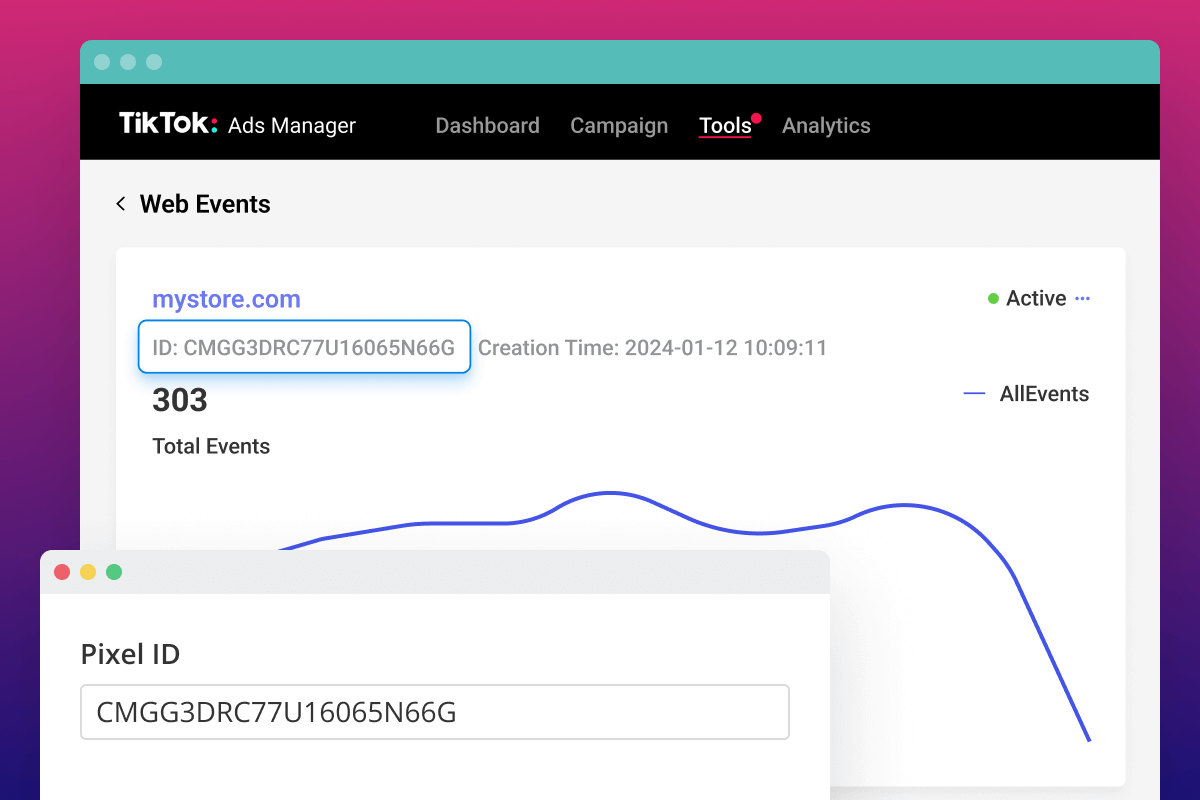The image size is (1200, 800).
Task: Toggle the AllEvents legend series
Action: coord(1043,394)
